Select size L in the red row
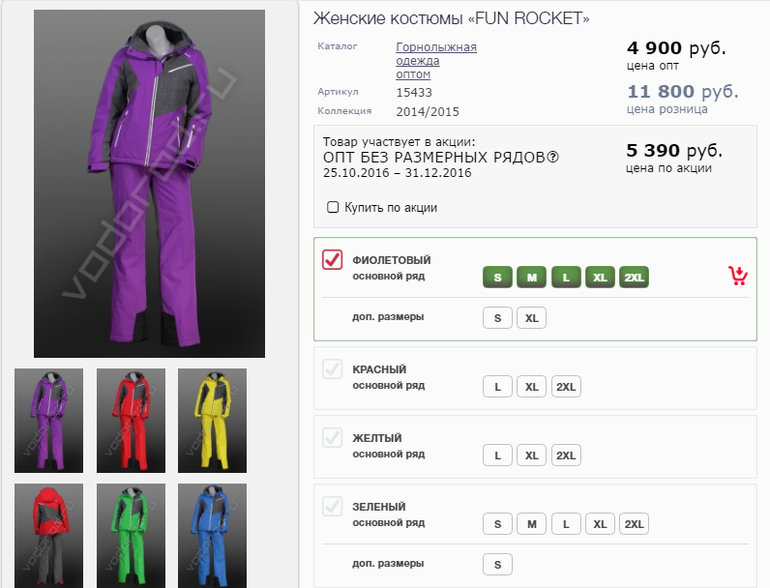This screenshot has height=588, width=770. click(497, 387)
